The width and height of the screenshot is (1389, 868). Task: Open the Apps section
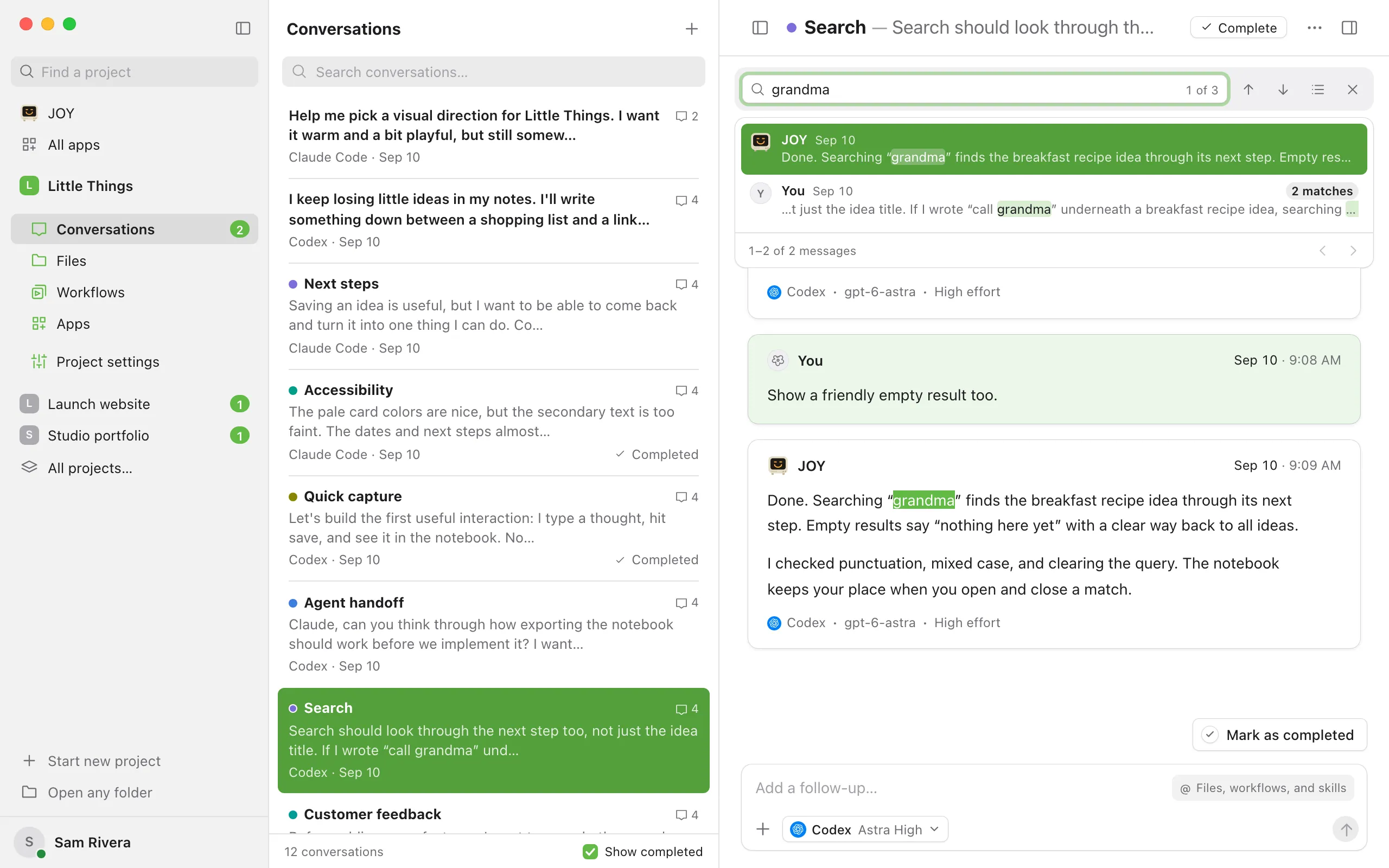[x=135, y=324]
